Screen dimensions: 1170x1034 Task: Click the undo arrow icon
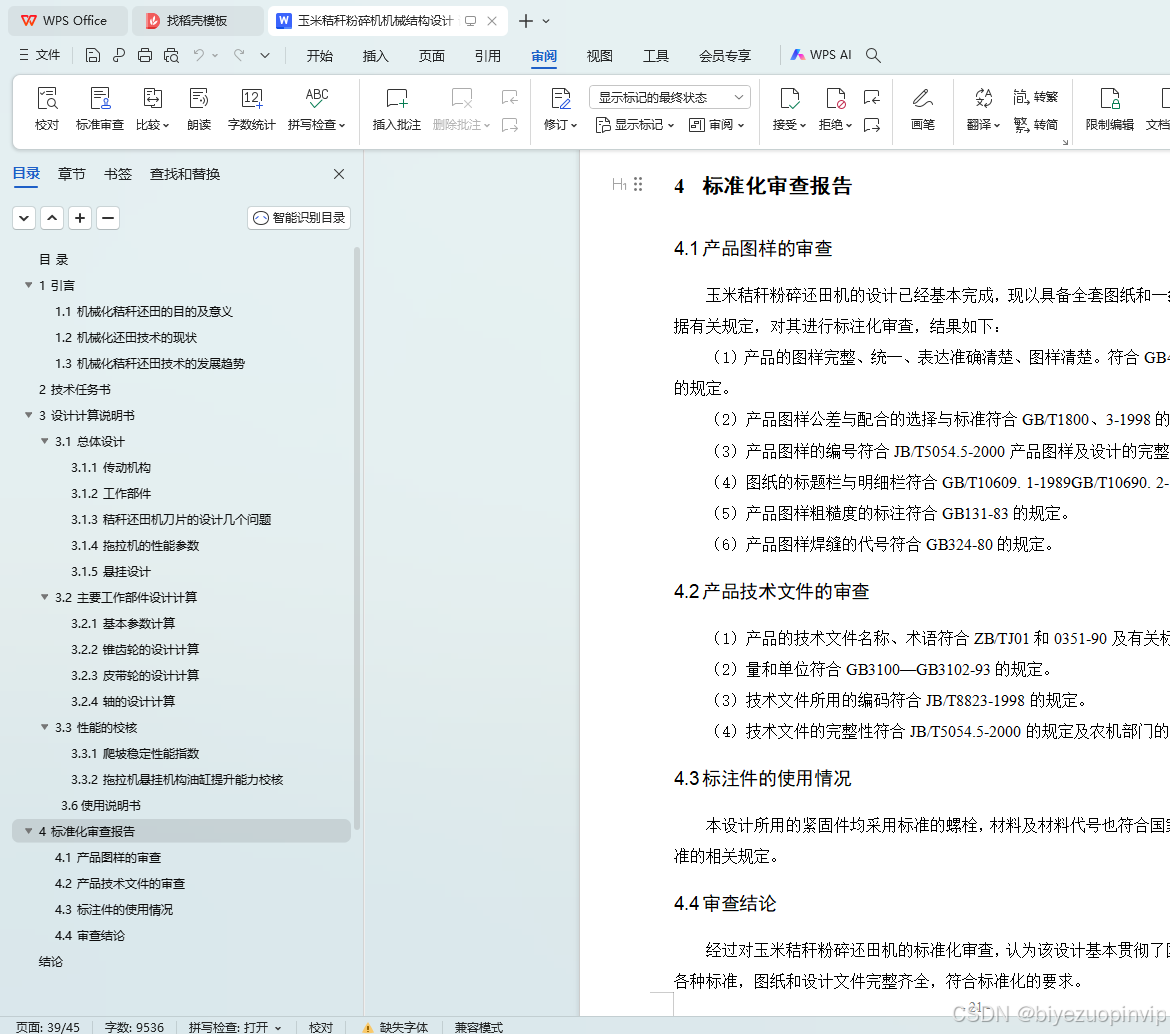[x=198, y=55]
